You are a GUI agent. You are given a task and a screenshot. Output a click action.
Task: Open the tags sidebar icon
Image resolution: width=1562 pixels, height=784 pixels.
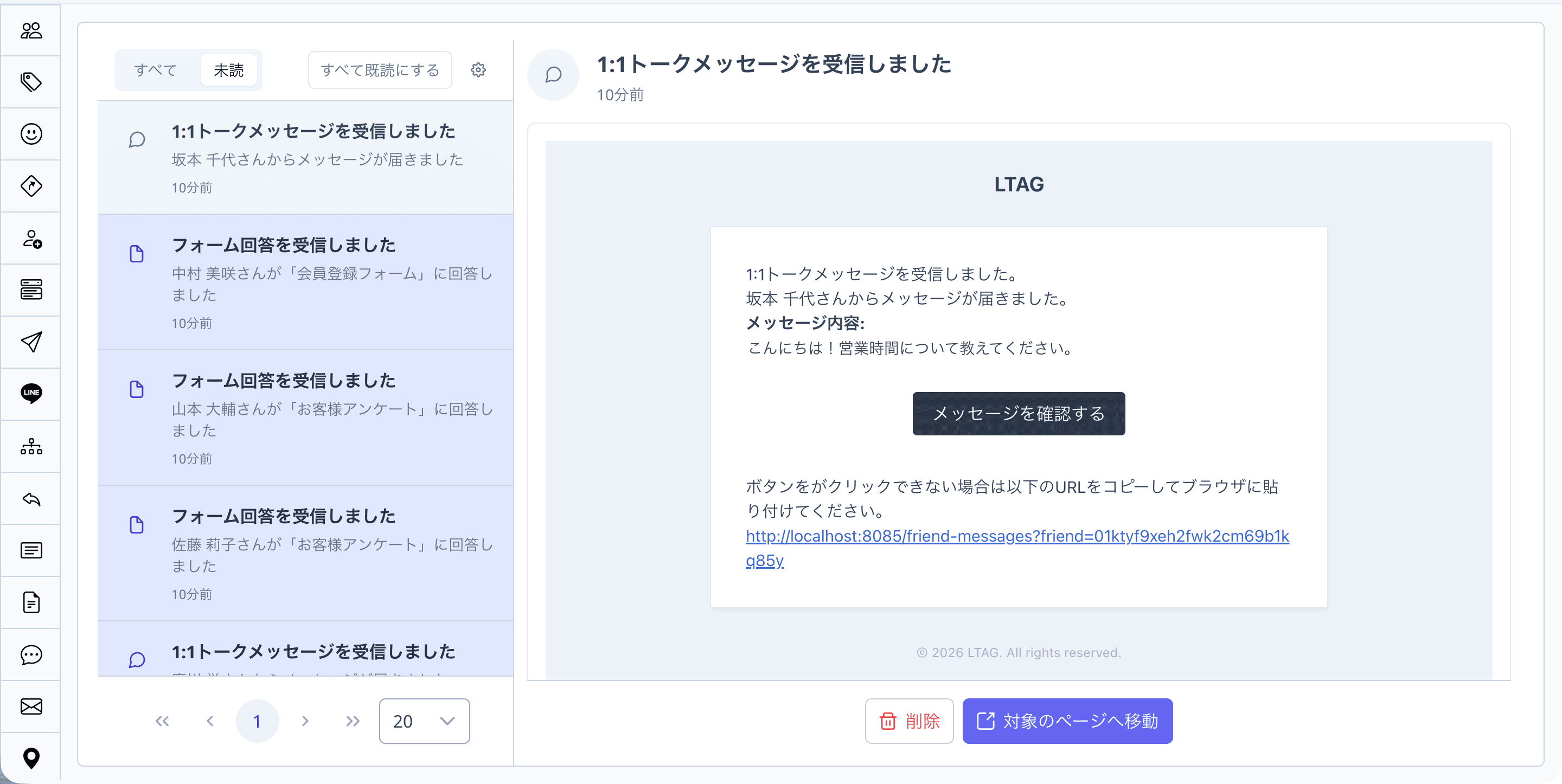(31, 82)
